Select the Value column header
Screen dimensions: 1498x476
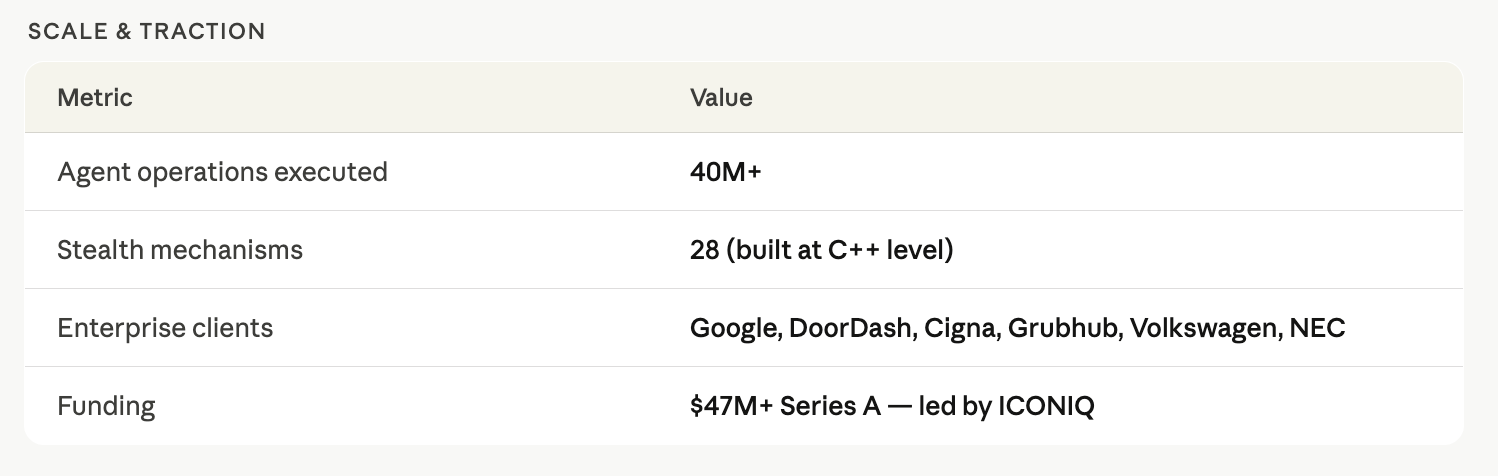(721, 97)
